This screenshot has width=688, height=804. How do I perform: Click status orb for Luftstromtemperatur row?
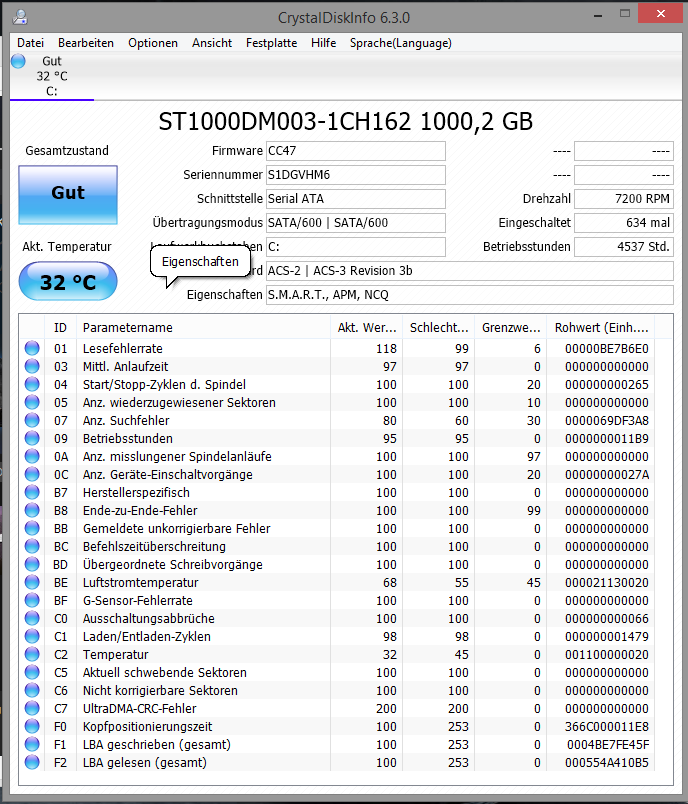[x=32, y=582]
